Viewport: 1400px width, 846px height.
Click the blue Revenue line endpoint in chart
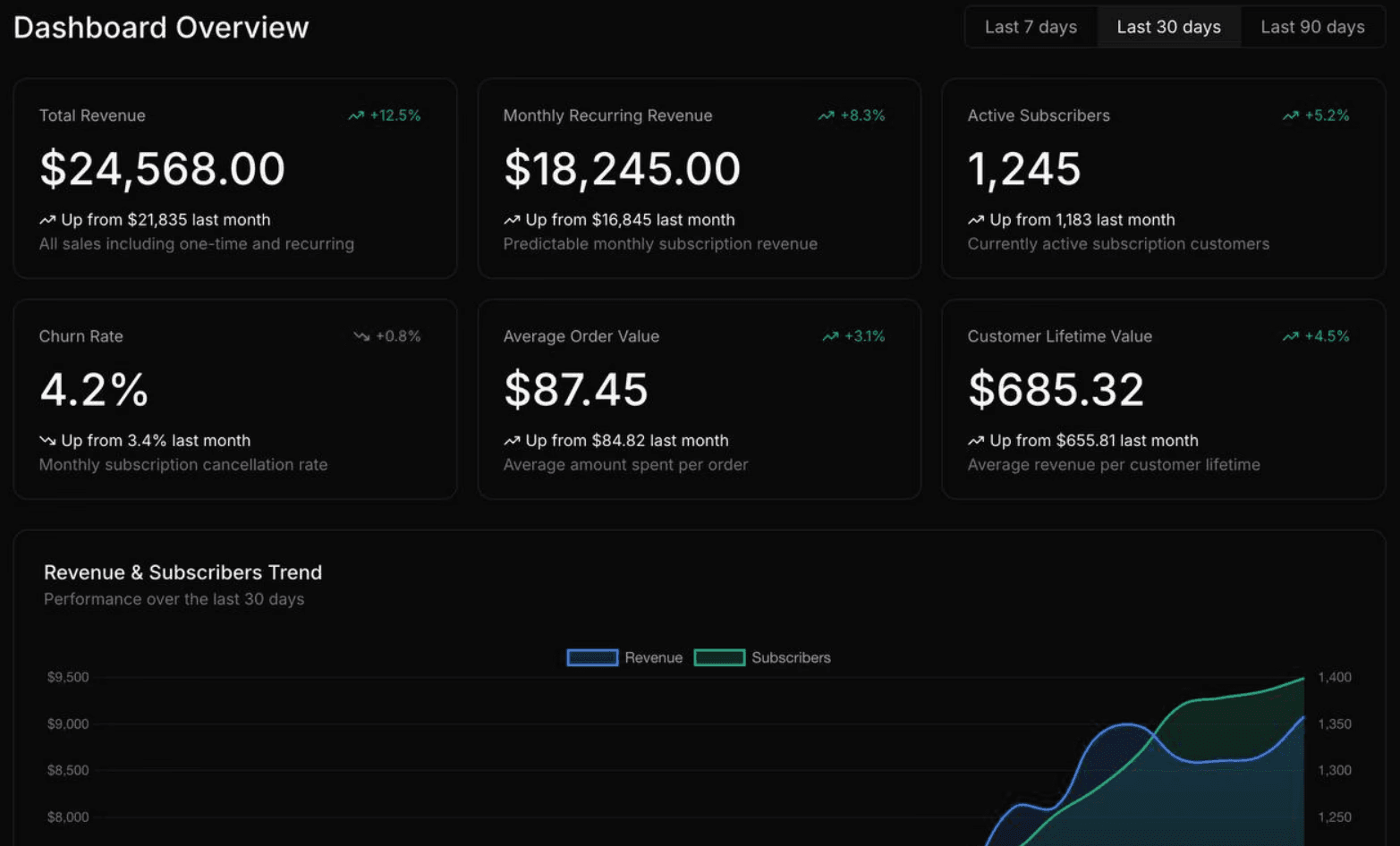click(1303, 717)
